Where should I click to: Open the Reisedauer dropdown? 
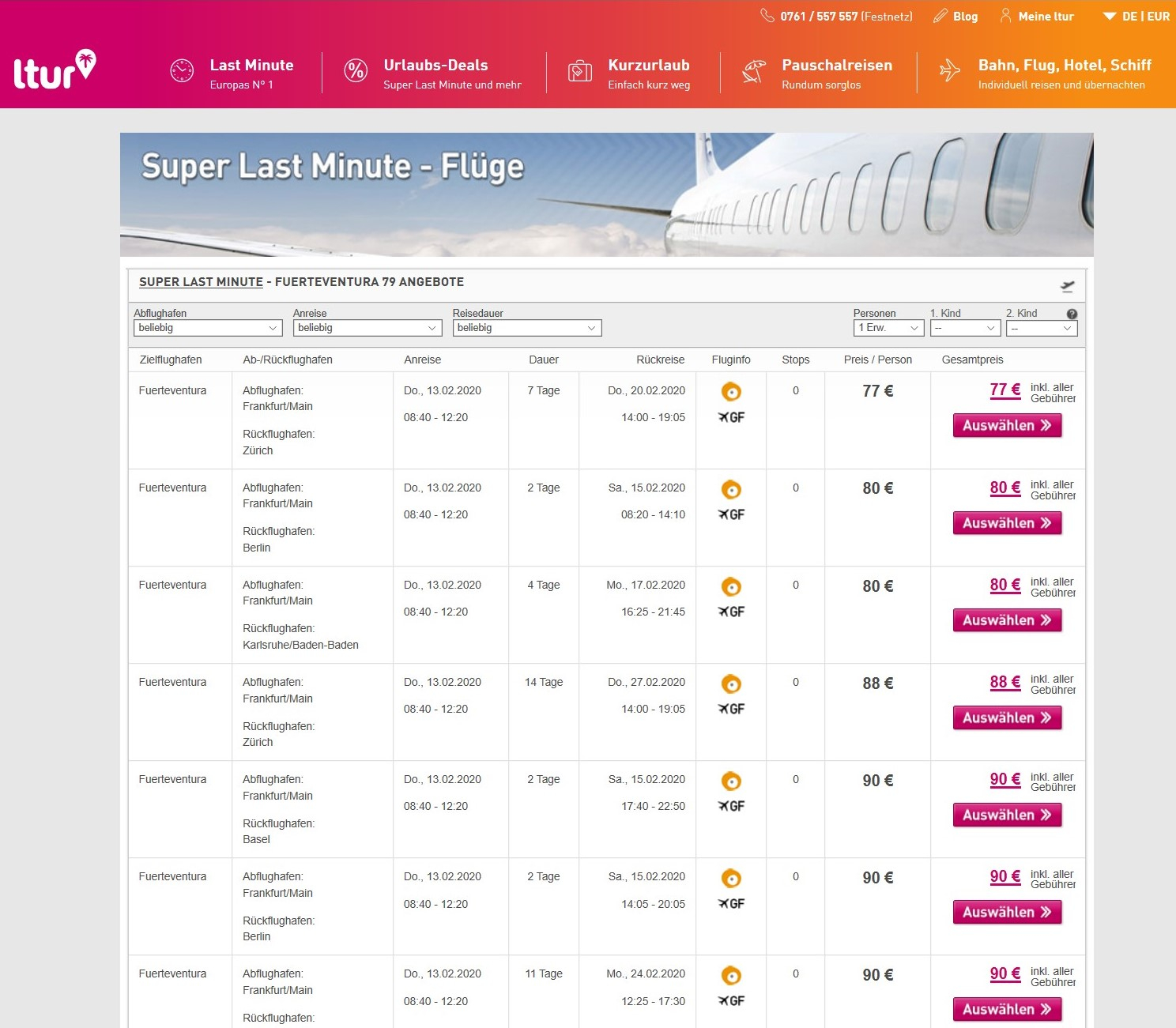click(x=527, y=328)
